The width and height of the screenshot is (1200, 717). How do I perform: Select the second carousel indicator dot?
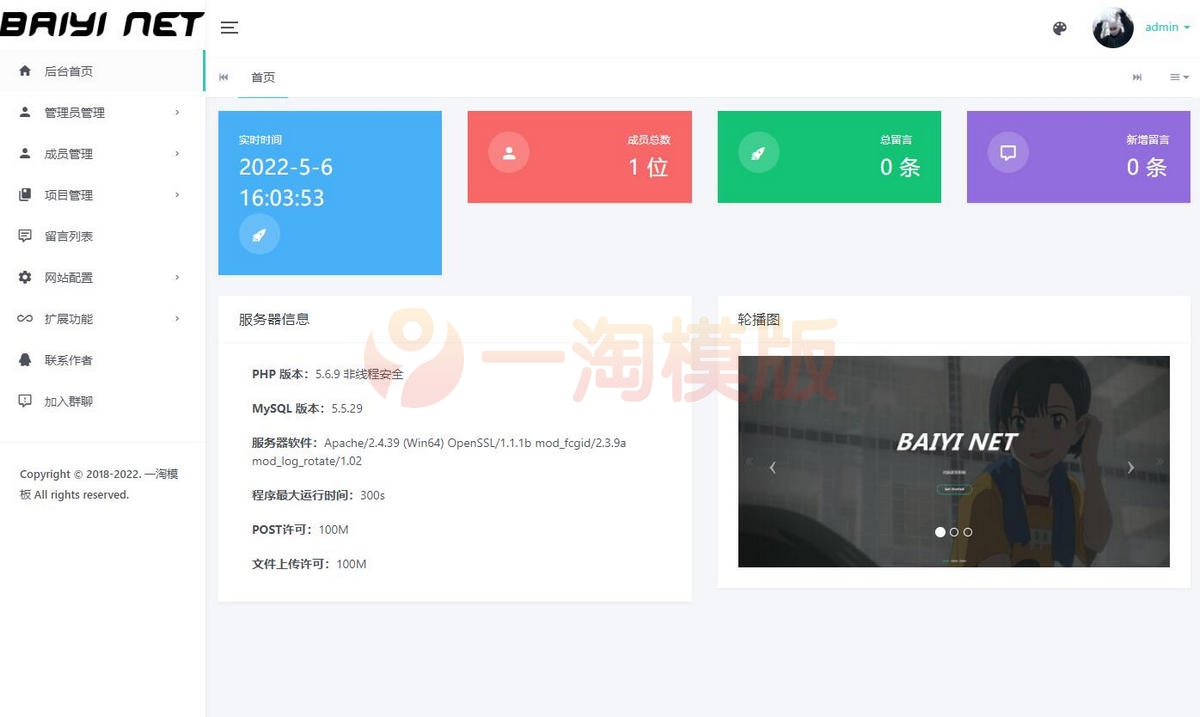[954, 532]
